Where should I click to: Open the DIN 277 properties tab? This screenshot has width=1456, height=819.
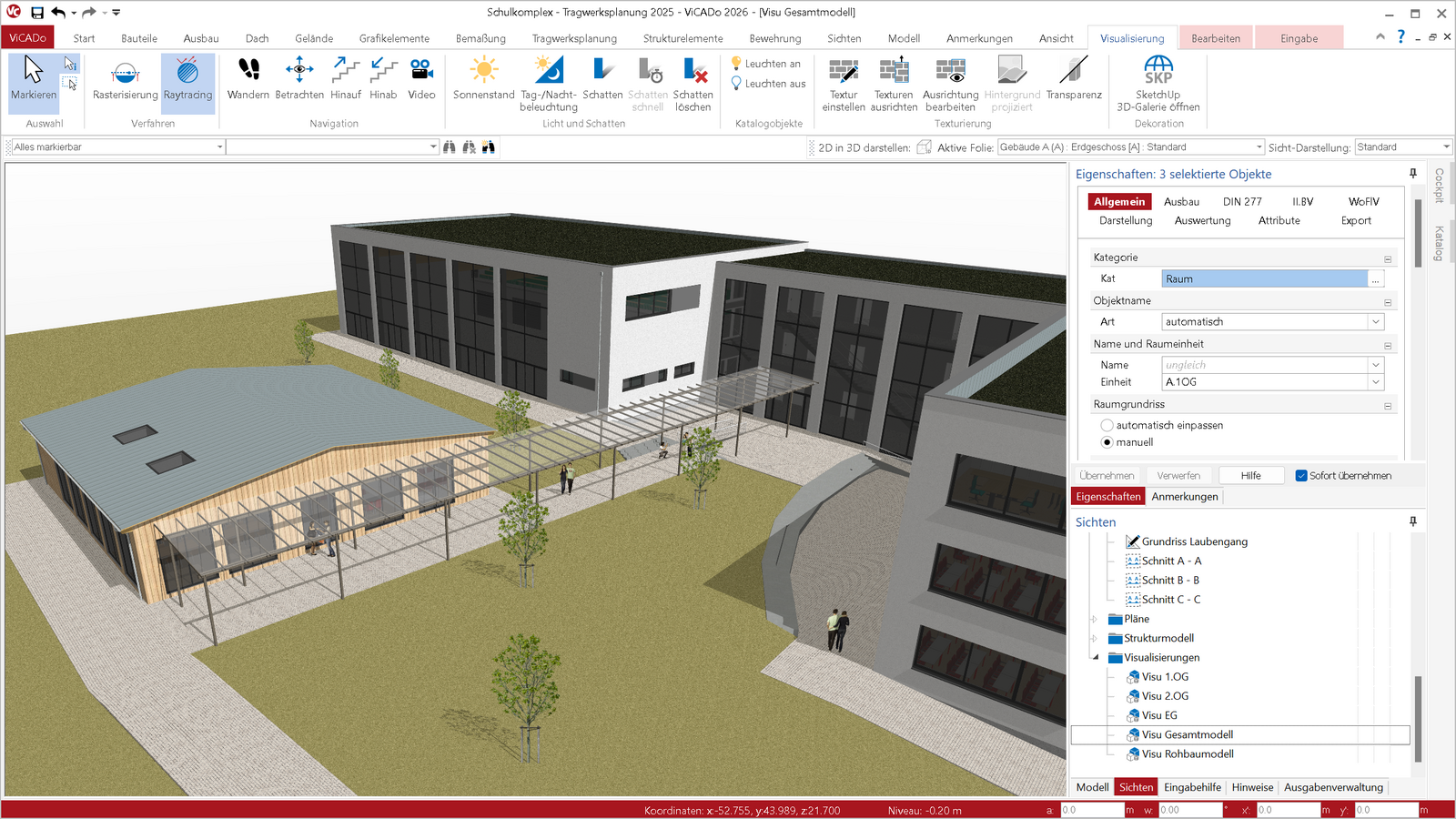1241,202
